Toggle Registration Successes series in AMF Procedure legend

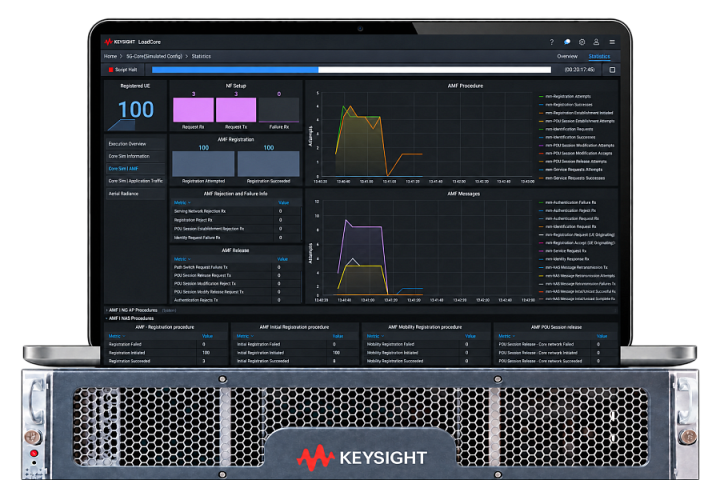[x=566, y=105]
